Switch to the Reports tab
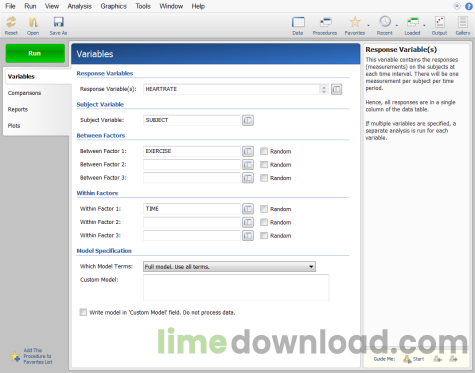475x373 pixels. (18, 109)
